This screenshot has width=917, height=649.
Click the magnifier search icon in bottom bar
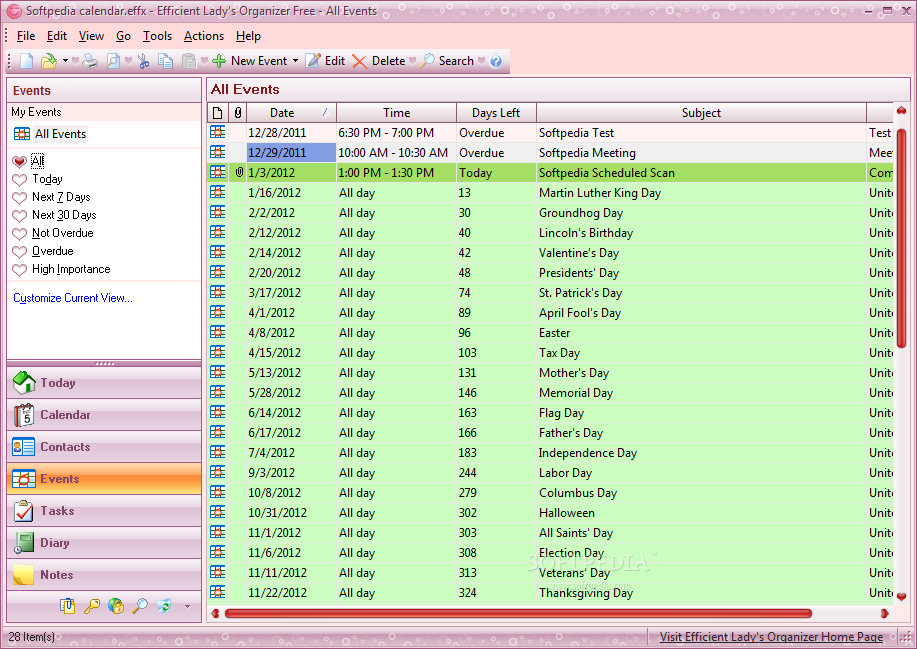click(x=140, y=606)
